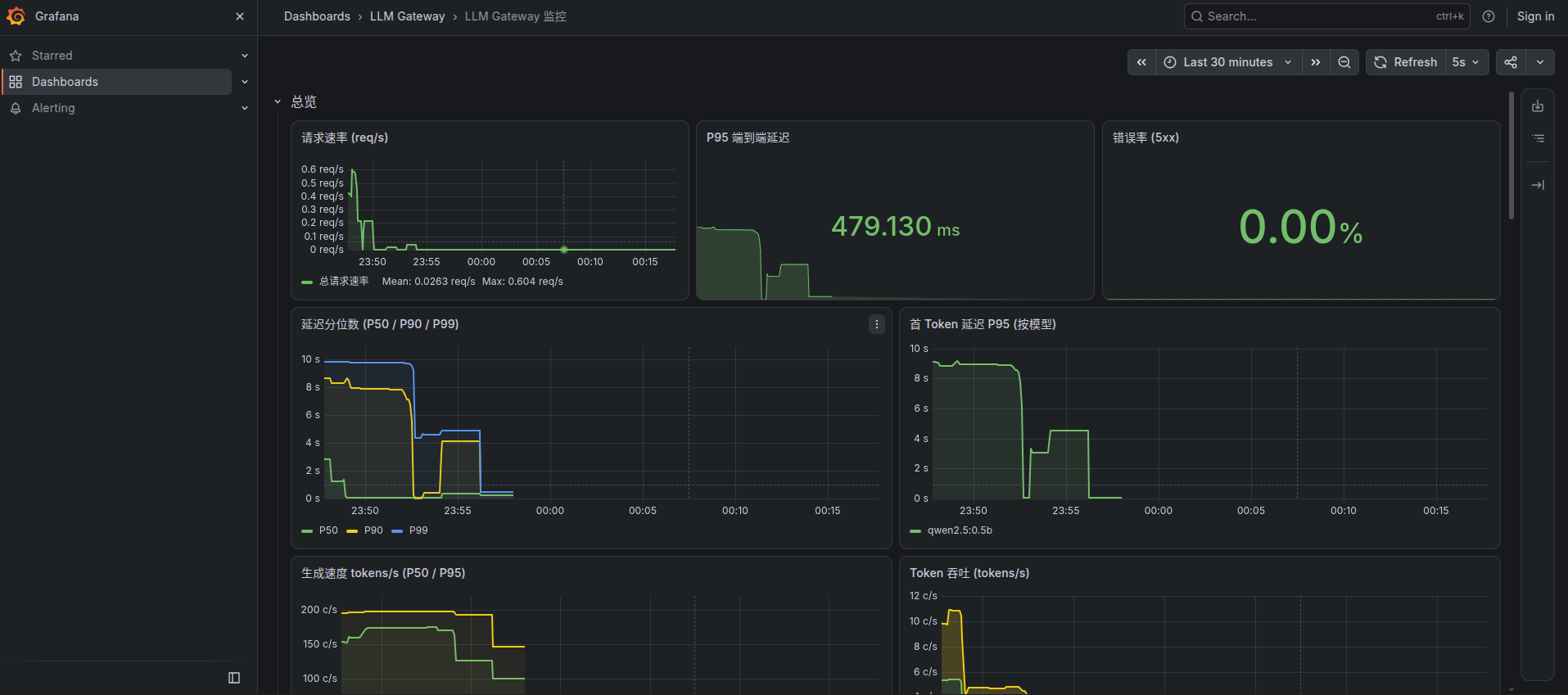1568x695 pixels.
Task: Close the sidebar menu with X
Action: point(240,16)
